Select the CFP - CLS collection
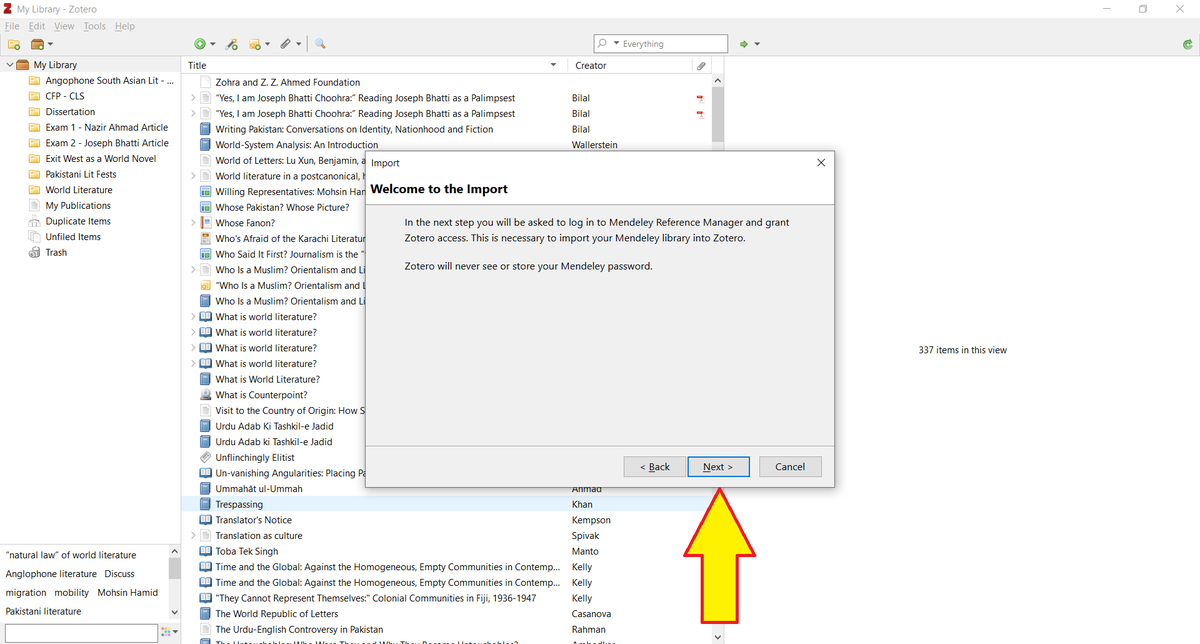The height and width of the screenshot is (644, 1200). pyautogui.click(x=65, y=96)
